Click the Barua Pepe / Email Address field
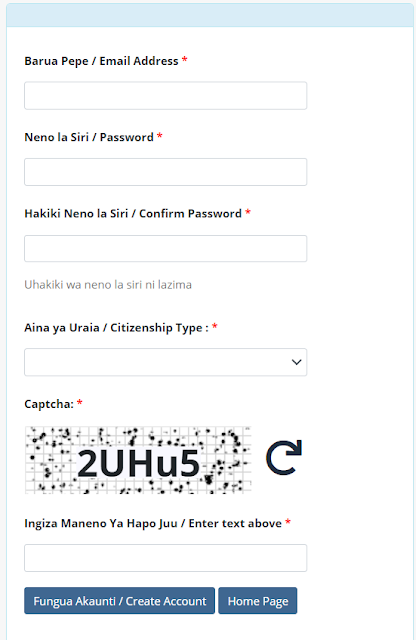Image resolution: width=416 pixels, height=640 pixels. pos(165,96)
